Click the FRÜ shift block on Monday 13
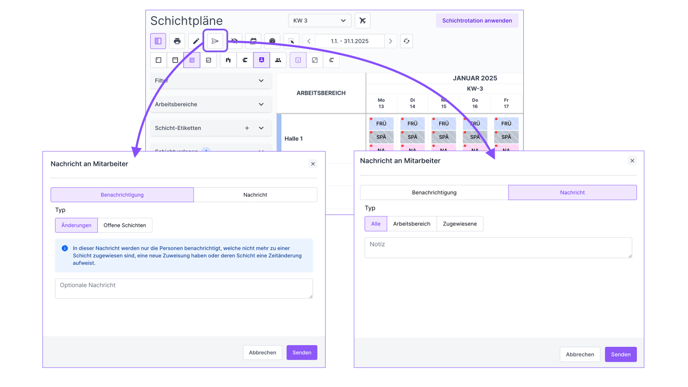This screenshot has width=688, height=387. [x=381, y=123]
